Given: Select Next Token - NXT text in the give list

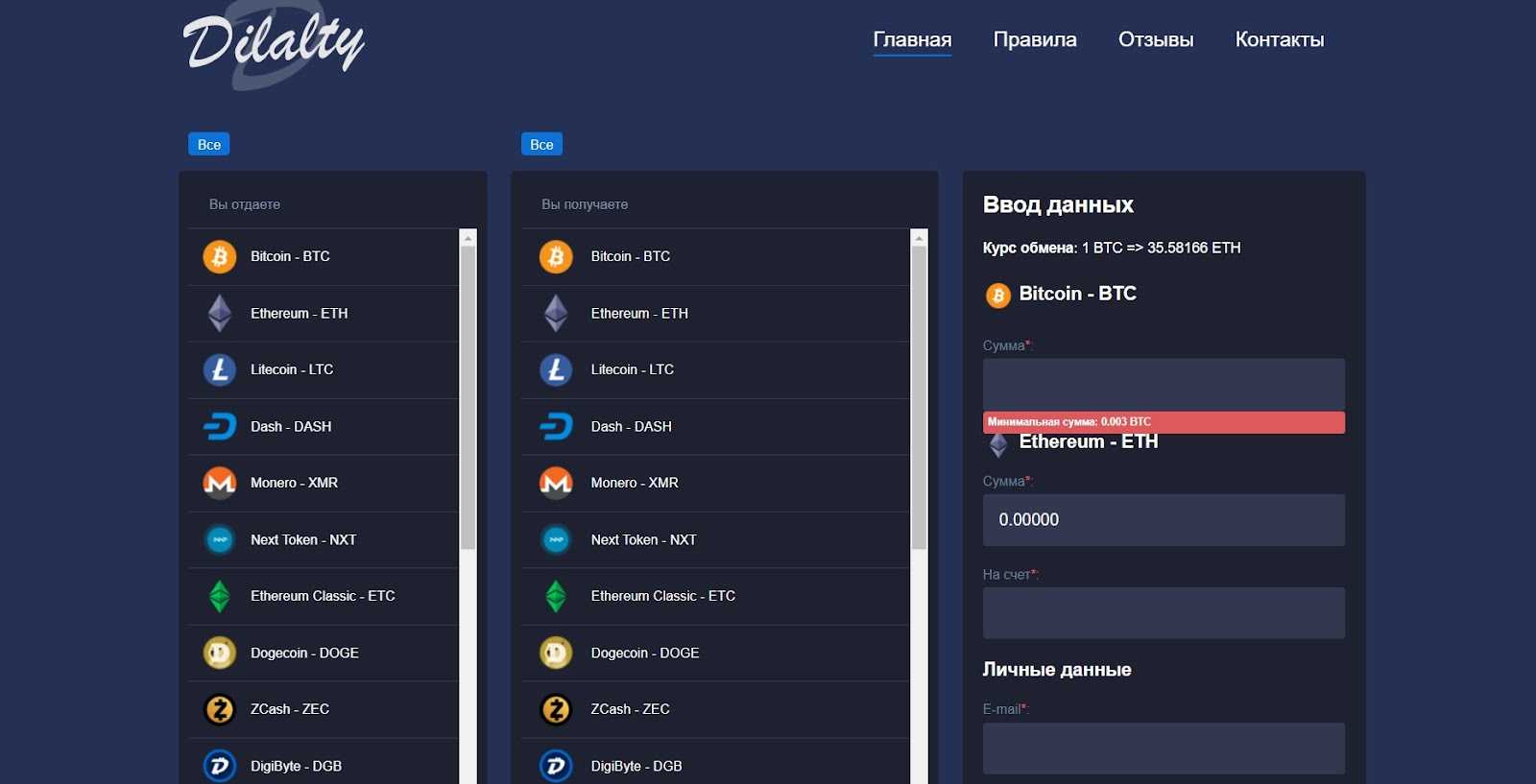Looking at the screenshot, I should [x=303, y=539].
